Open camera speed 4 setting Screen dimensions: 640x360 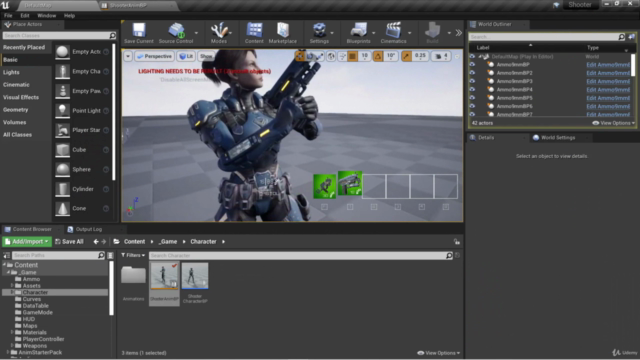(x=441, y=56)
